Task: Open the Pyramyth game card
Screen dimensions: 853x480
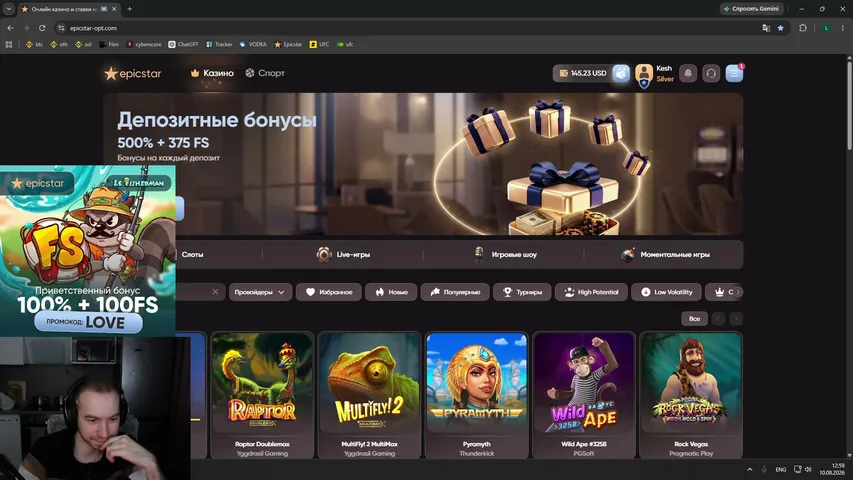Action: tap(477, 395)
